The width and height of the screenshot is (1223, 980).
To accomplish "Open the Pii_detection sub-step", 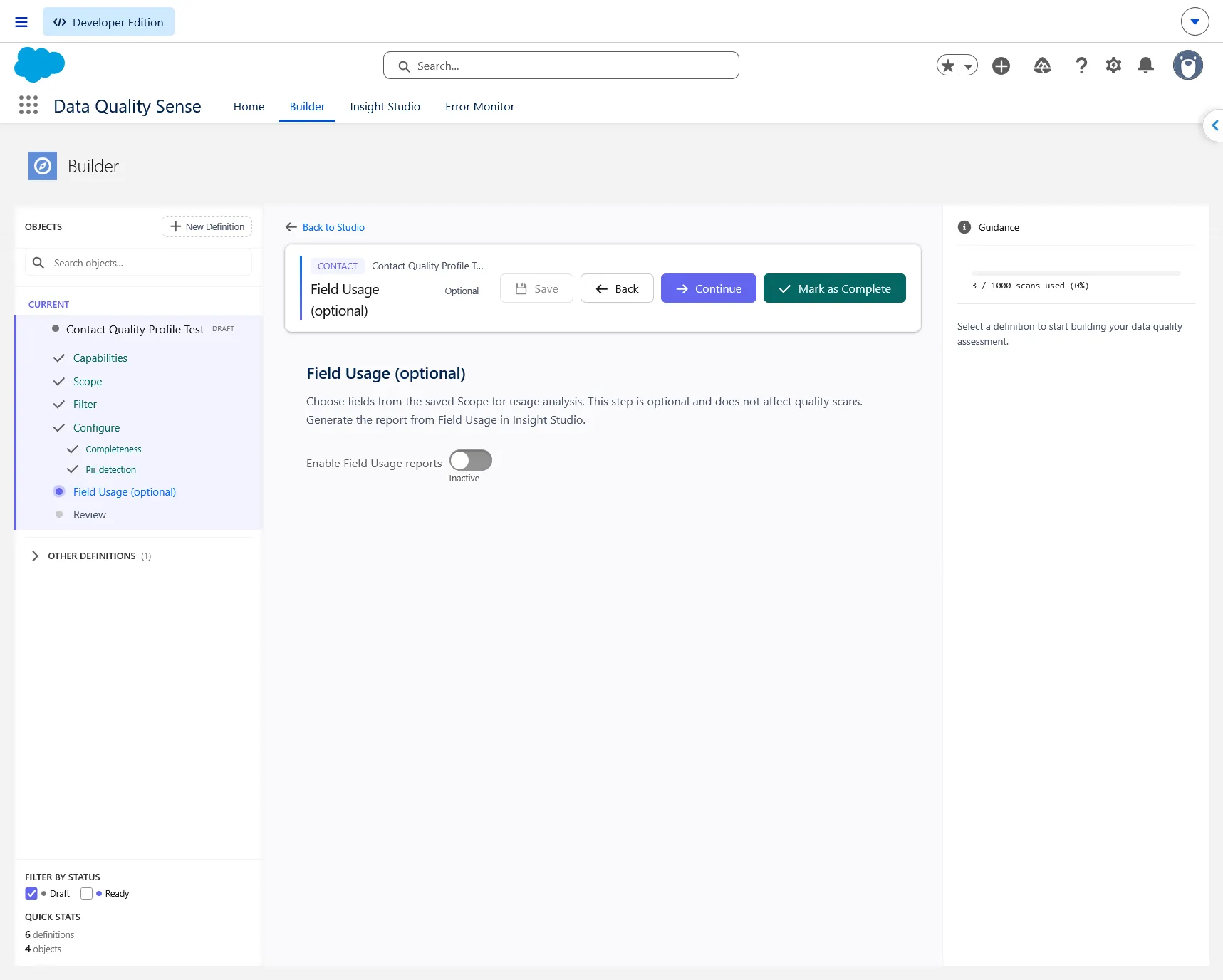I will click(x=110, y=470).
